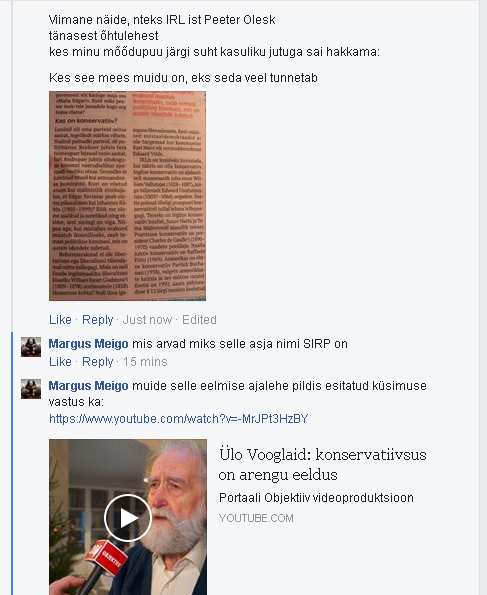Click the 'Just now' comment timestamp

(x=147, y=320)
